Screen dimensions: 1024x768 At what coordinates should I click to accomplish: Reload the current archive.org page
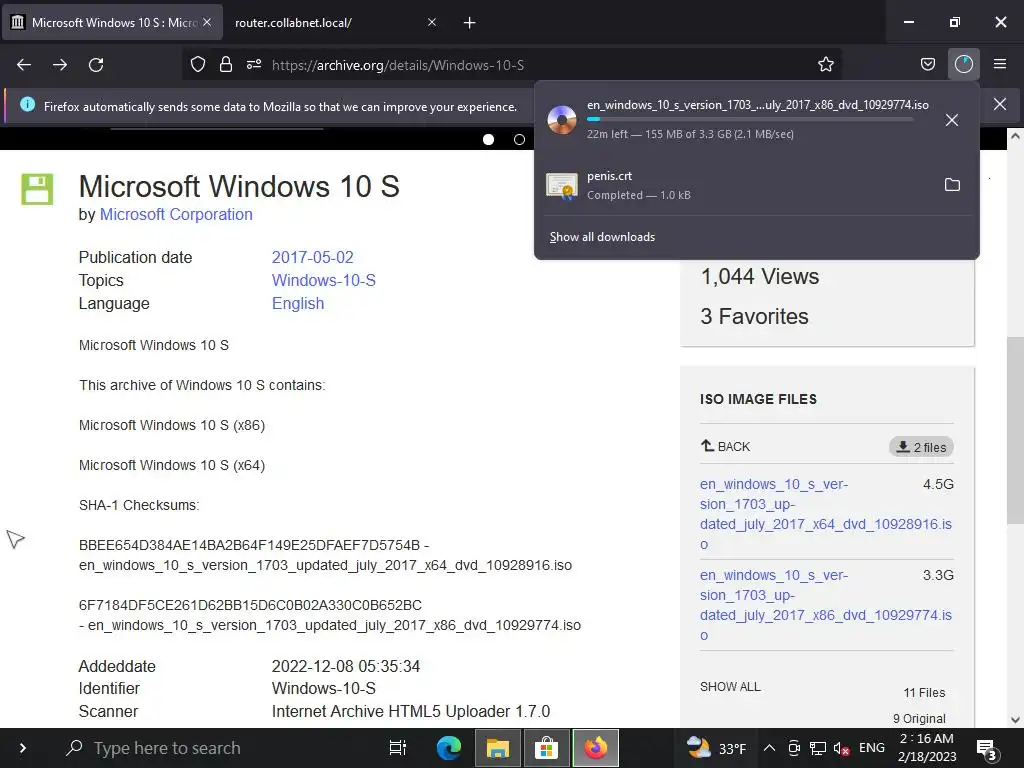[x=96, y=65]
